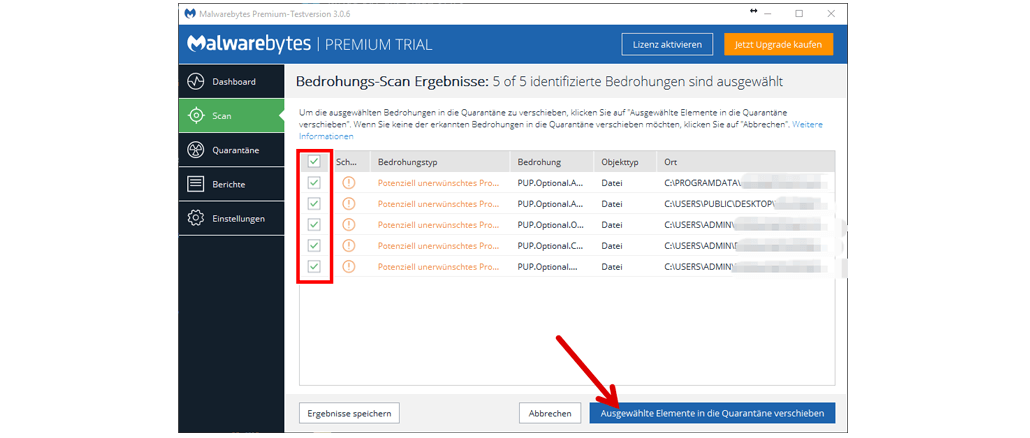Open the Dashboard section
The height and width of the screenshot is (438, 1030).
231,82
